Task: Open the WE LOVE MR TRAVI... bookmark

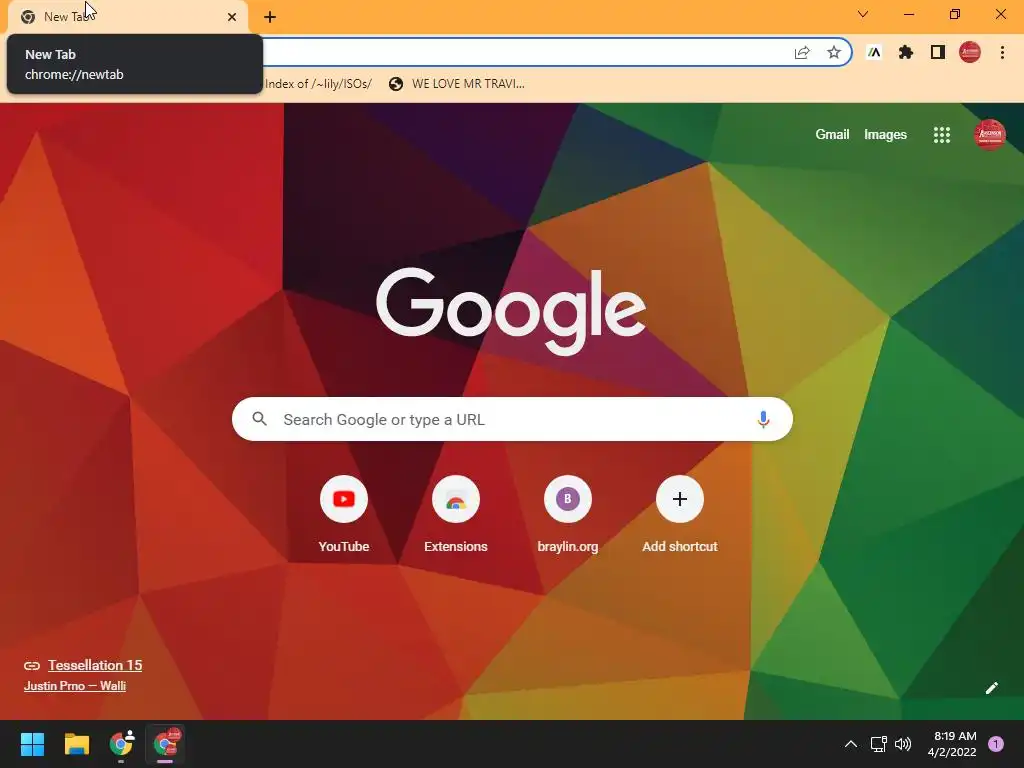Action: tap(456, 84)
